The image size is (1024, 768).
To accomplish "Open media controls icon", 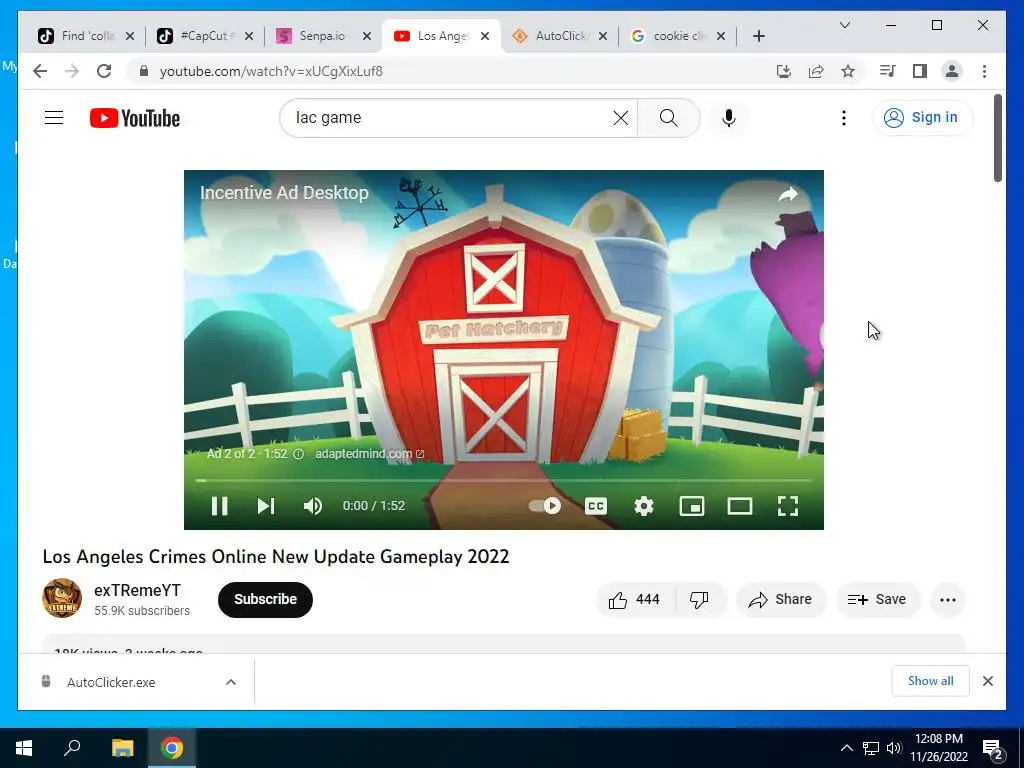I will point(888,71).
